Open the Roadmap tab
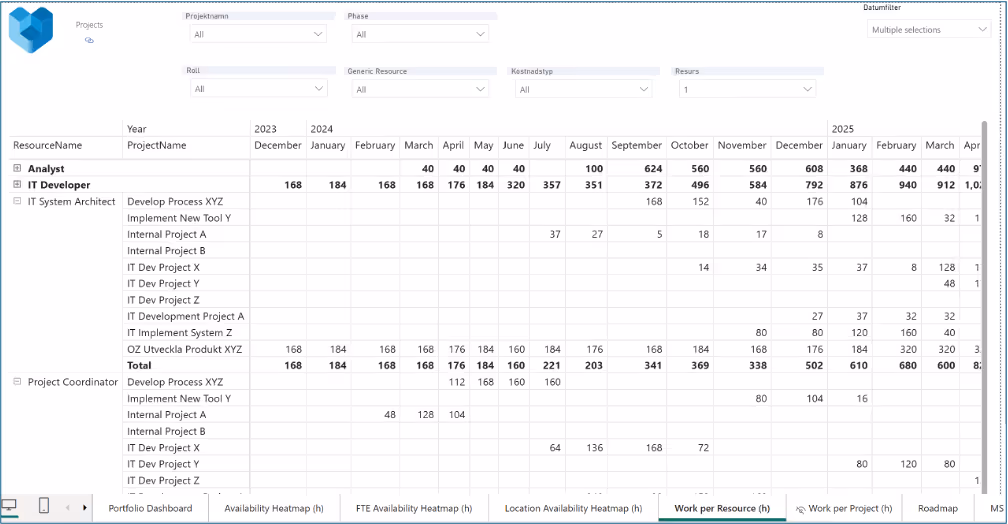Viewport: 1008px width, 524px height. click(x=938, y=508)
